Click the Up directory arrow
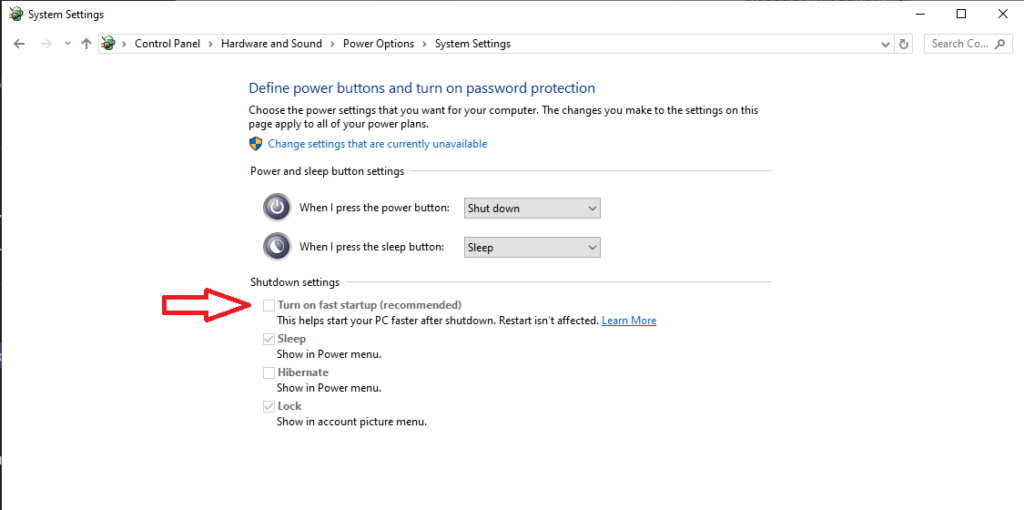This screenshot has width=1024, height=510. point(86,44)
